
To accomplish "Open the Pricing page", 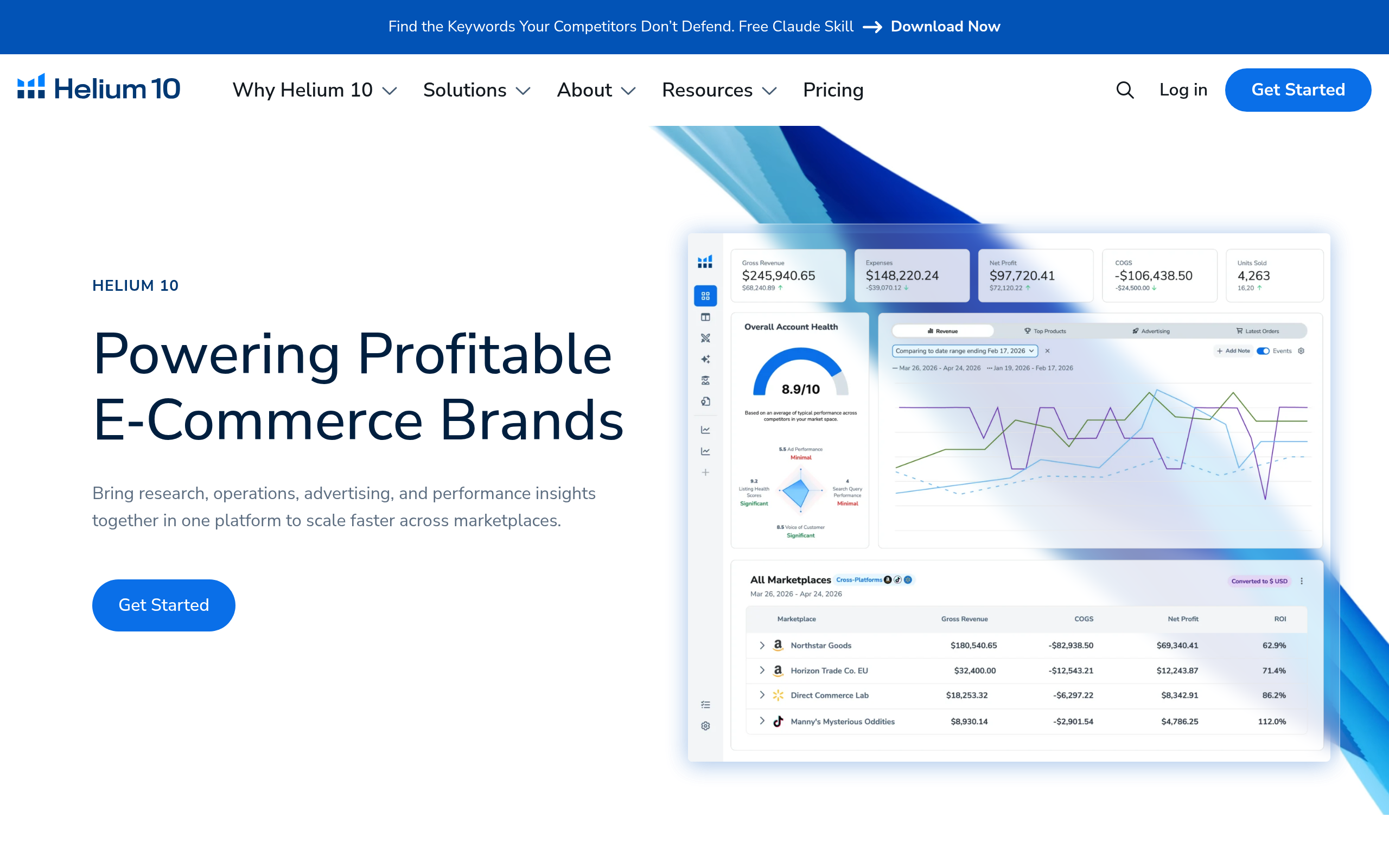I will (833, 90).
